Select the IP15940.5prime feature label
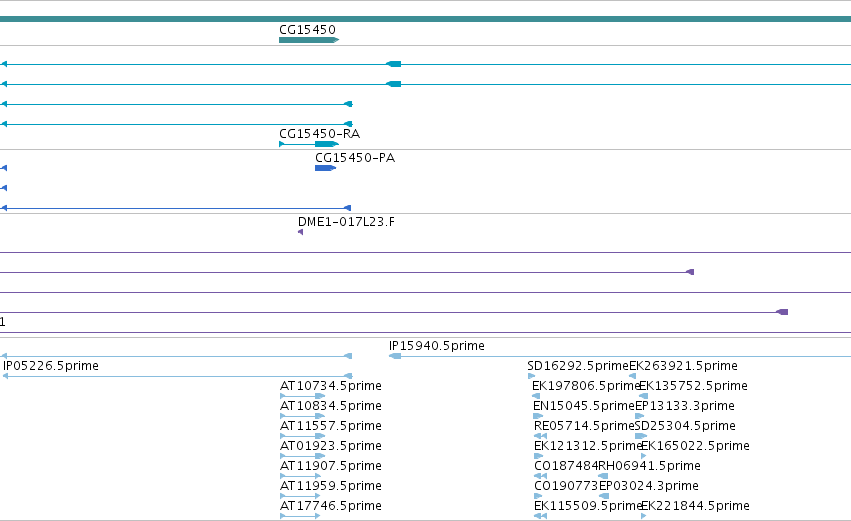Image resolution: width=851 pixels, height=521 pixels. click(436, 346)
